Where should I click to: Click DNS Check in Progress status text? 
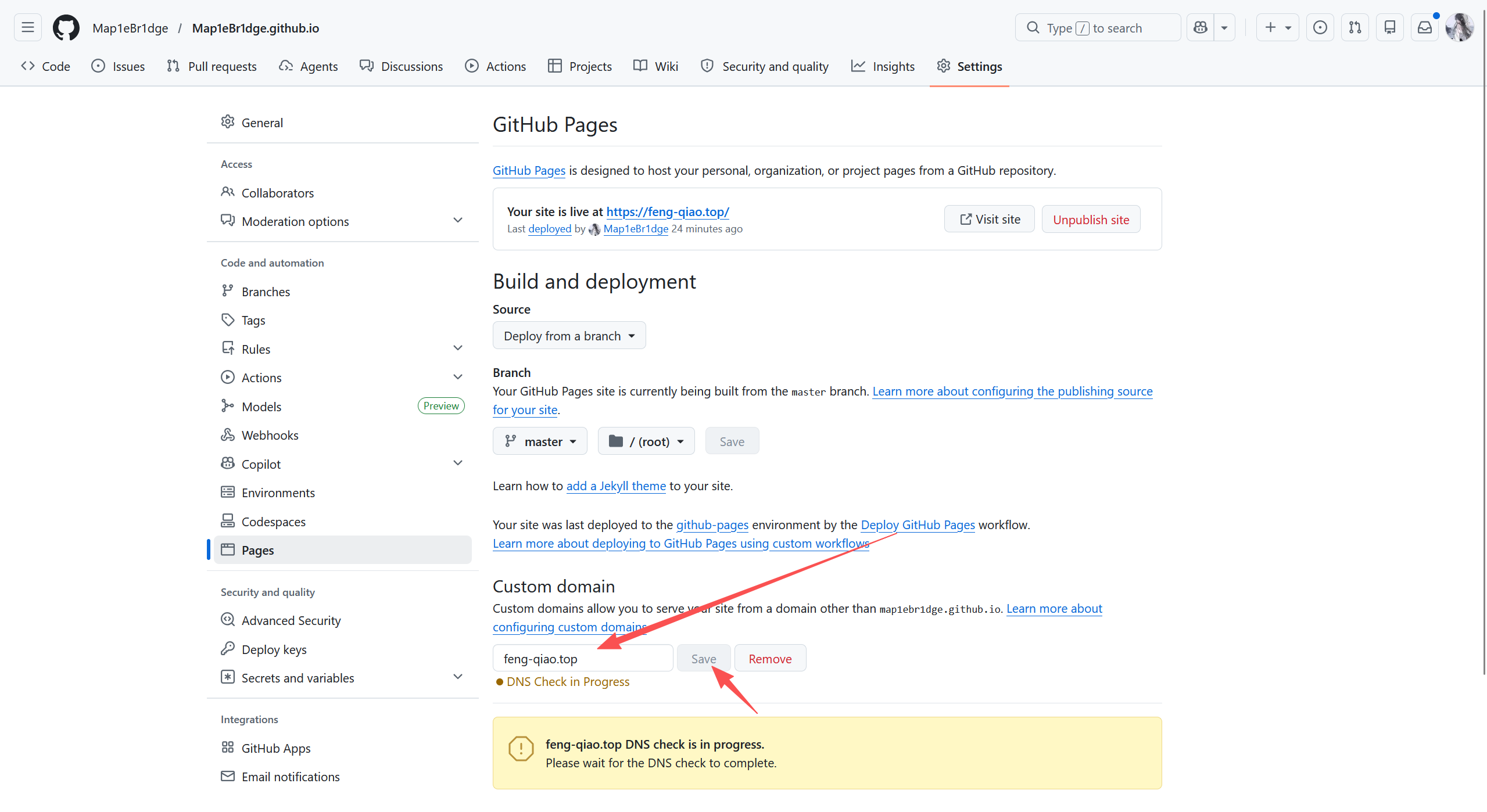[x=568, y=681]
